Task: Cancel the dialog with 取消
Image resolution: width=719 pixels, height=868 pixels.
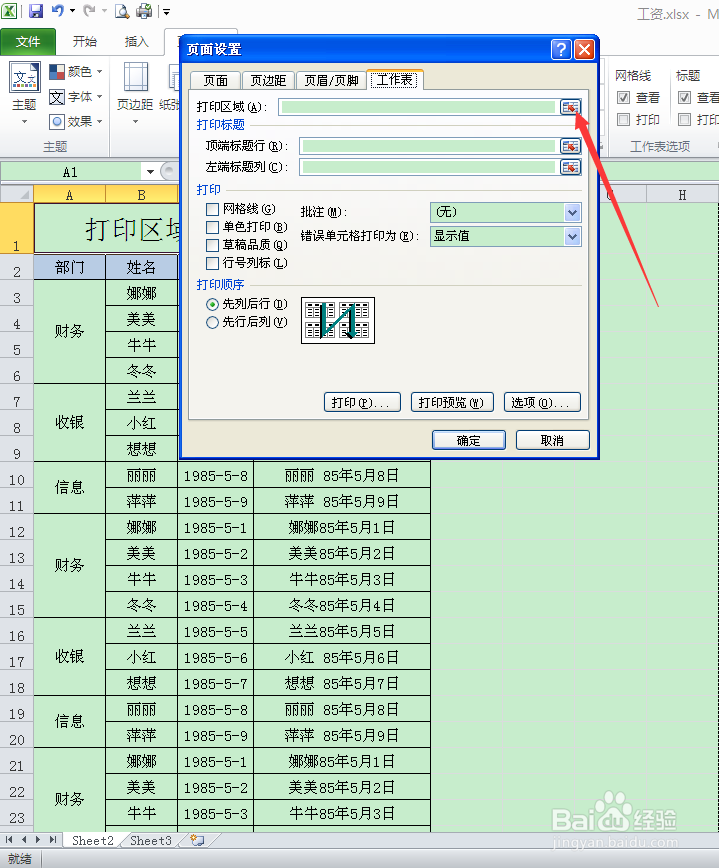Action: pos(552,441)
